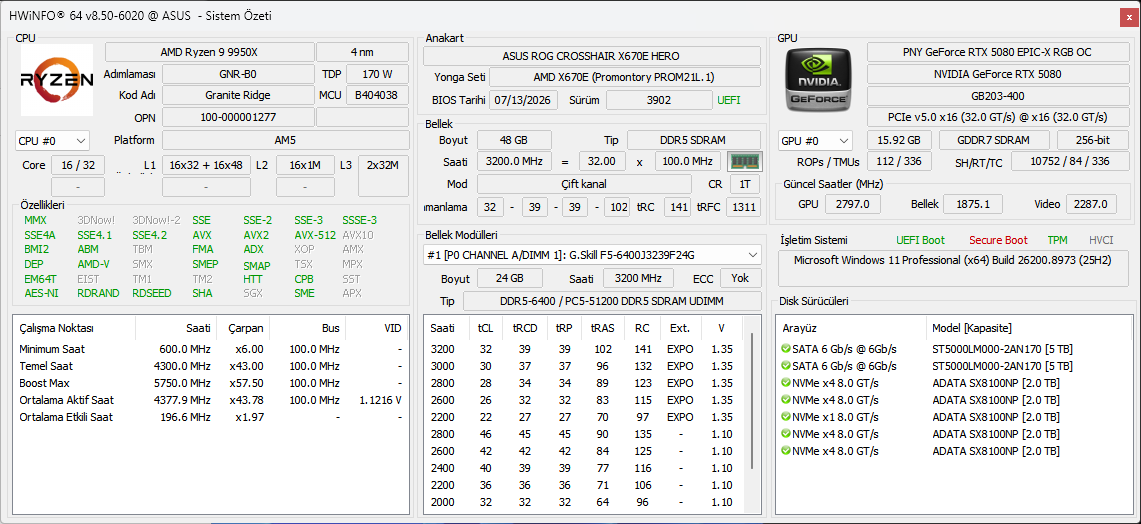Image resolution: width=1141 pixels, height=524 pixels.
Task: Click the green check icon beside NVMe x1 drive
Action: pyautogui.click(x=785, y=416)
